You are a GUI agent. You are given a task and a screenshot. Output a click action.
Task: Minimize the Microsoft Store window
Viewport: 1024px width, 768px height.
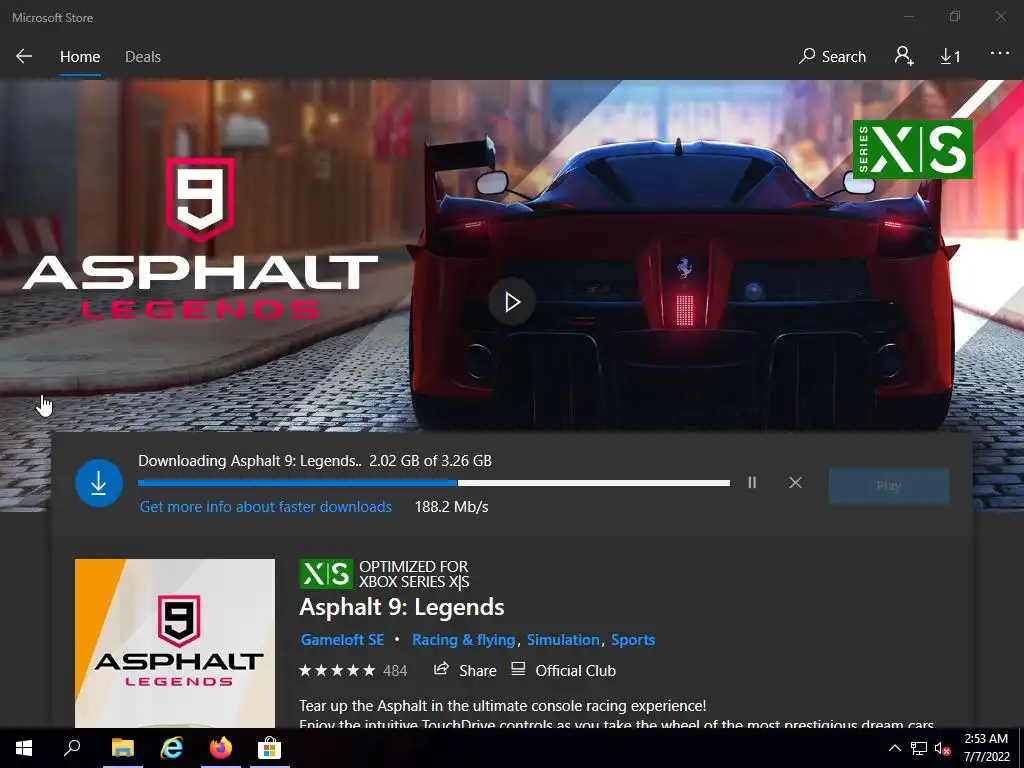(x=910, y=16)
